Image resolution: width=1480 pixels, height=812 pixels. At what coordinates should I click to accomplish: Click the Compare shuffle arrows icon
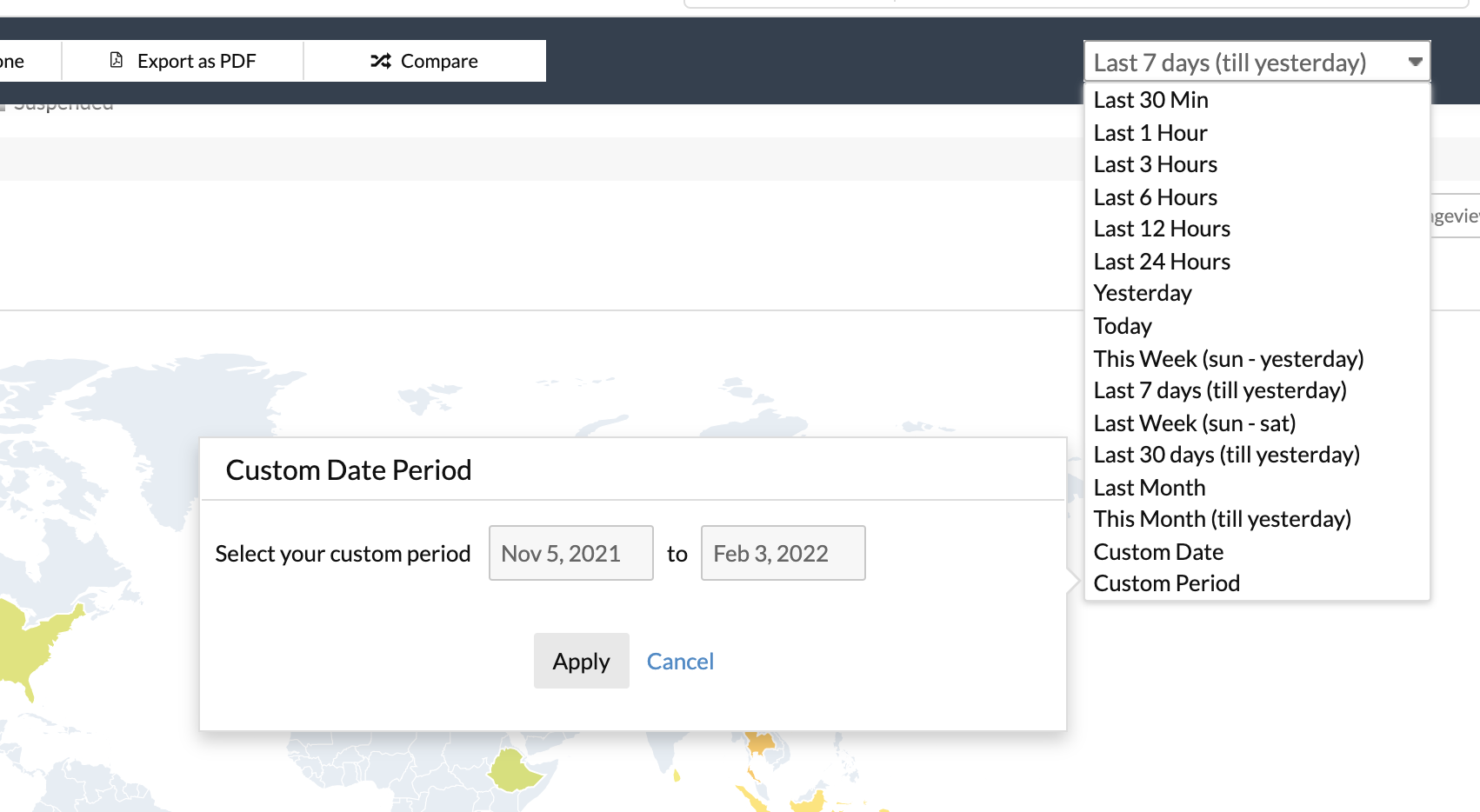pos(381,61)
